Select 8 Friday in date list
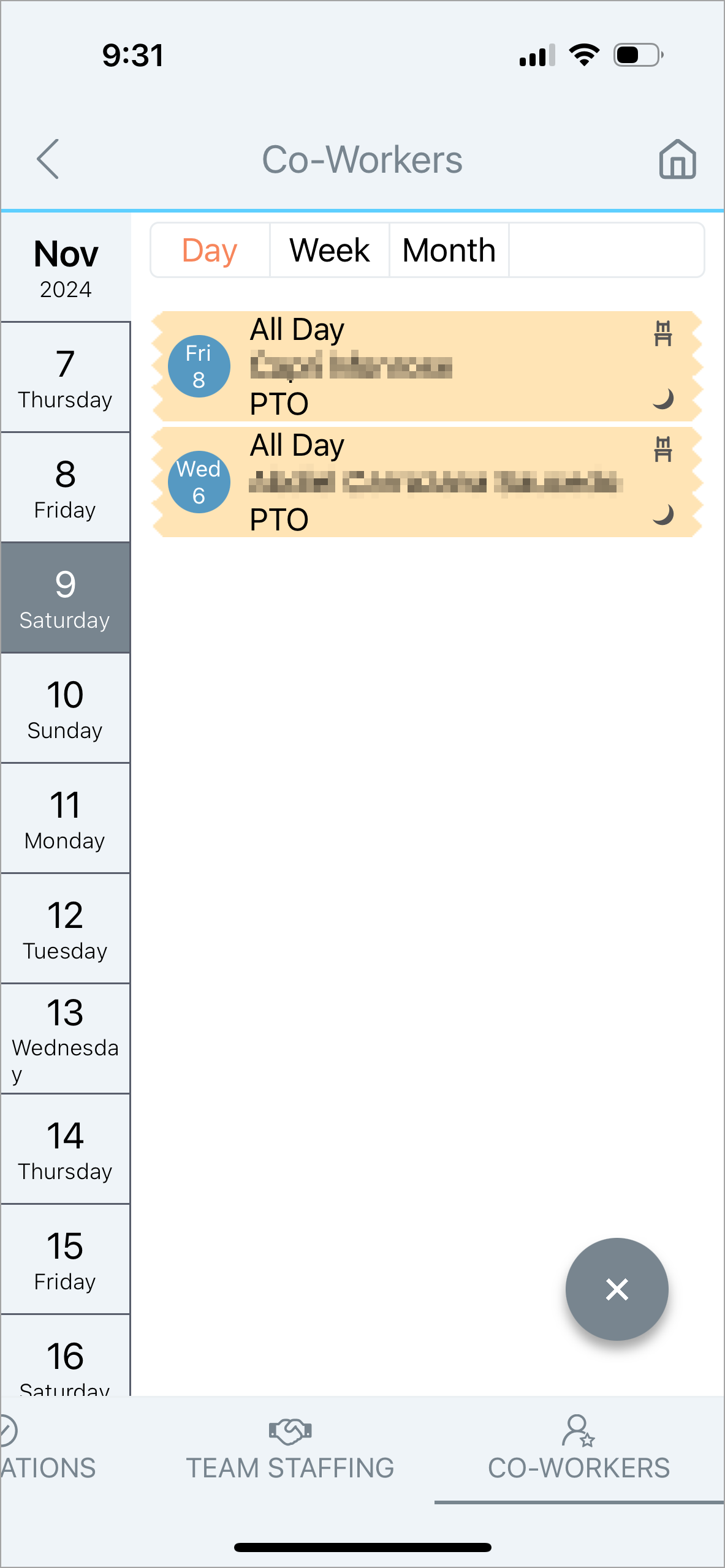Image resolution: width=725 pixels, height=1568 pixels. click(65, 488)
